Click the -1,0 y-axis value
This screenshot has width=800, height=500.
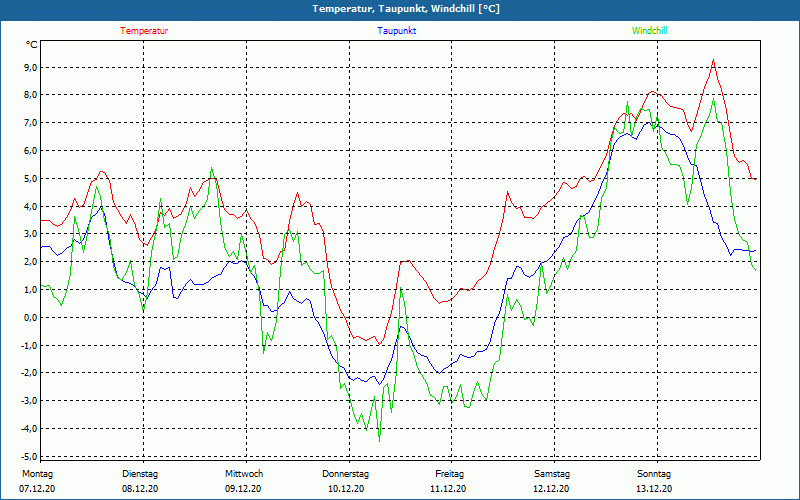pos(29,345)
